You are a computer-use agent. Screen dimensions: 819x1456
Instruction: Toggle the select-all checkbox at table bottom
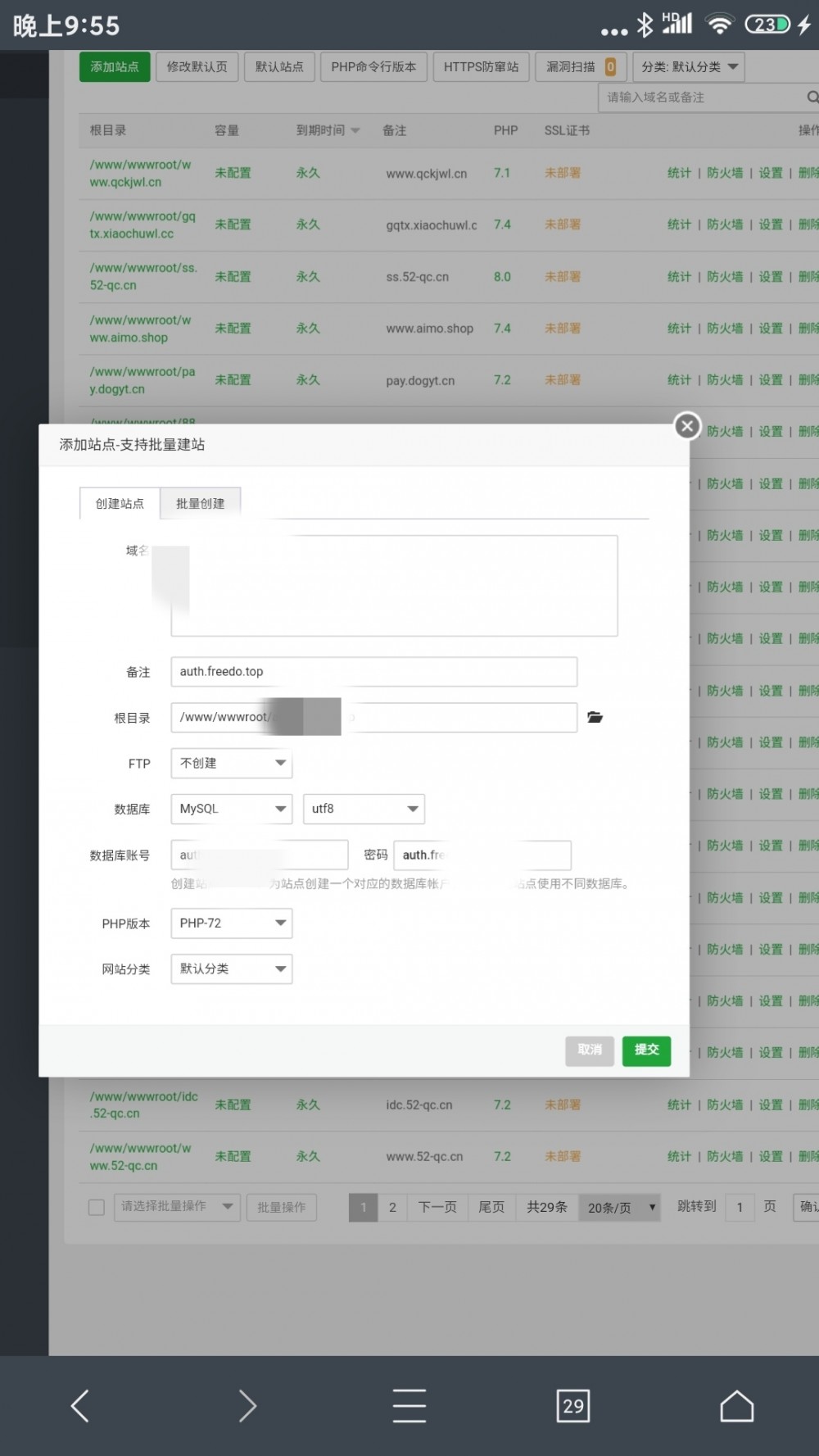[x=97, y=1207]
